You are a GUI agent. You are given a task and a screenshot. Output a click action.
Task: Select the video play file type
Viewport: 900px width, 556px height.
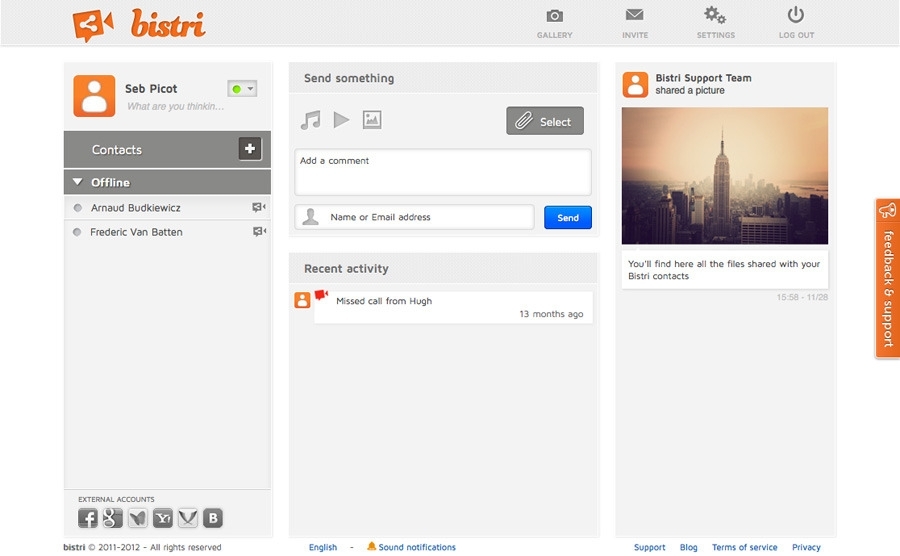(x=342, y=120)
